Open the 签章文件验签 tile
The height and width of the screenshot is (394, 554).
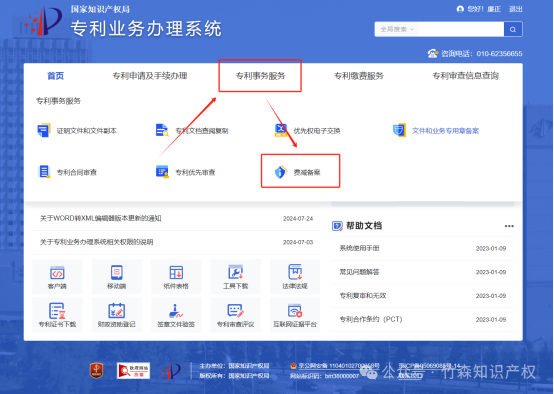[x=176, y=315]
